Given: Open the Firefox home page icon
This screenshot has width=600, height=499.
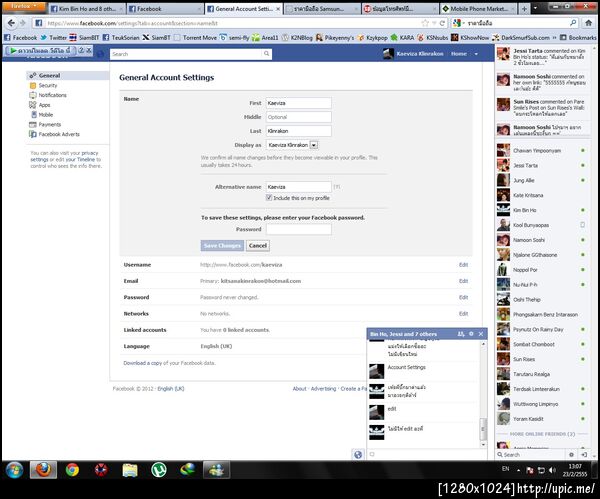Looking at the screenshot, I should (589, 23).
